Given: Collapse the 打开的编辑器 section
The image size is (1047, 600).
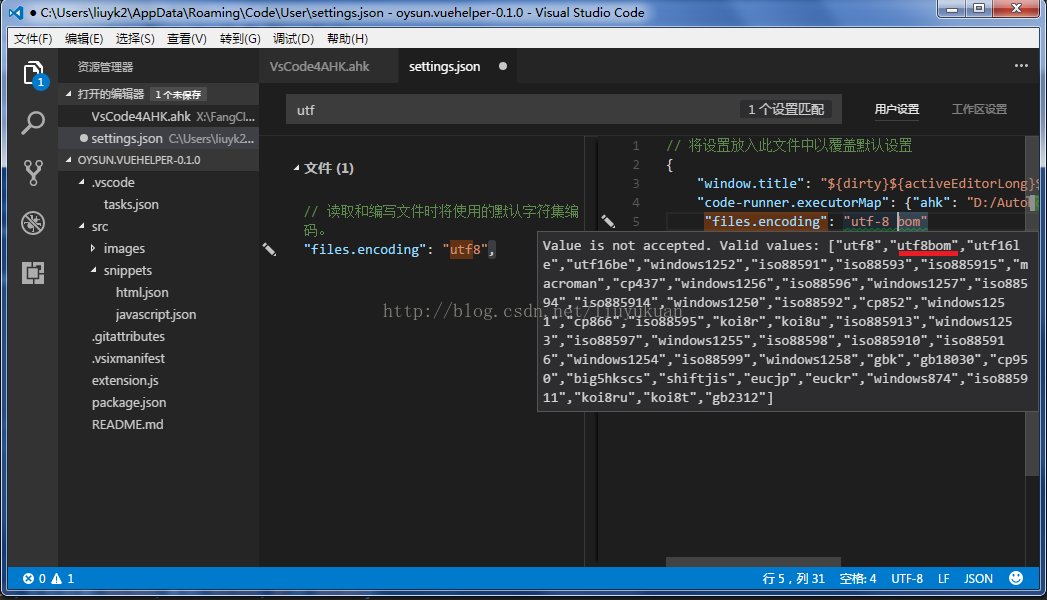Looking at the screenshot, I should click(x=69, y=94).
